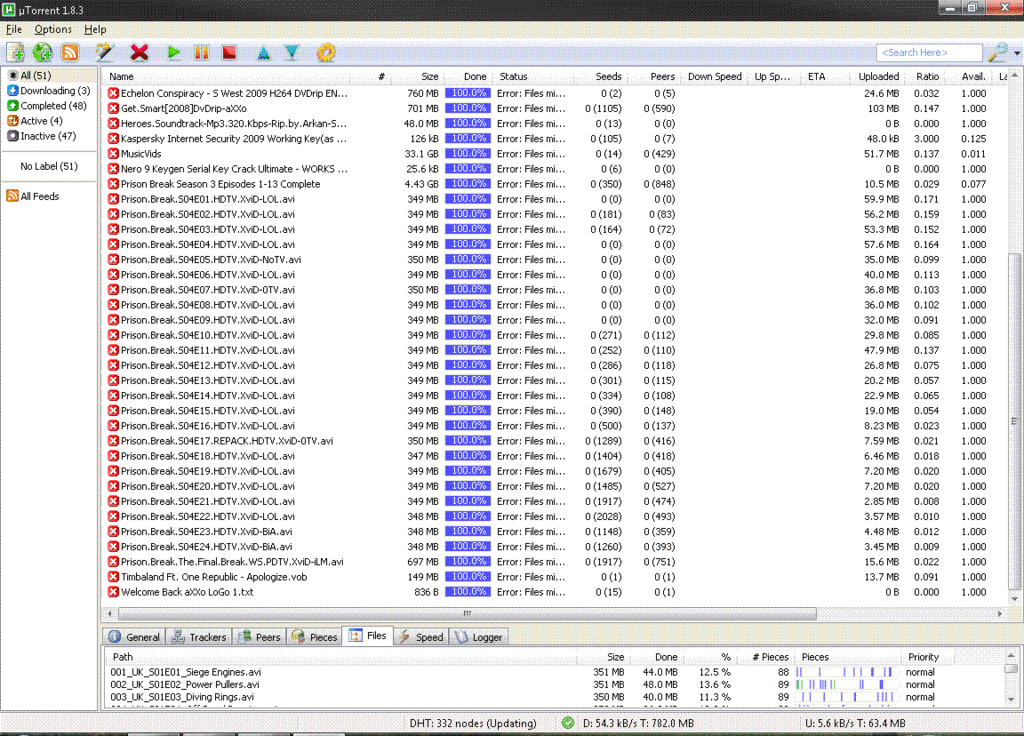Click Move Down Queue arrow icon
The width and height of the screenshot is (1024, 736).
coord(292,52)
